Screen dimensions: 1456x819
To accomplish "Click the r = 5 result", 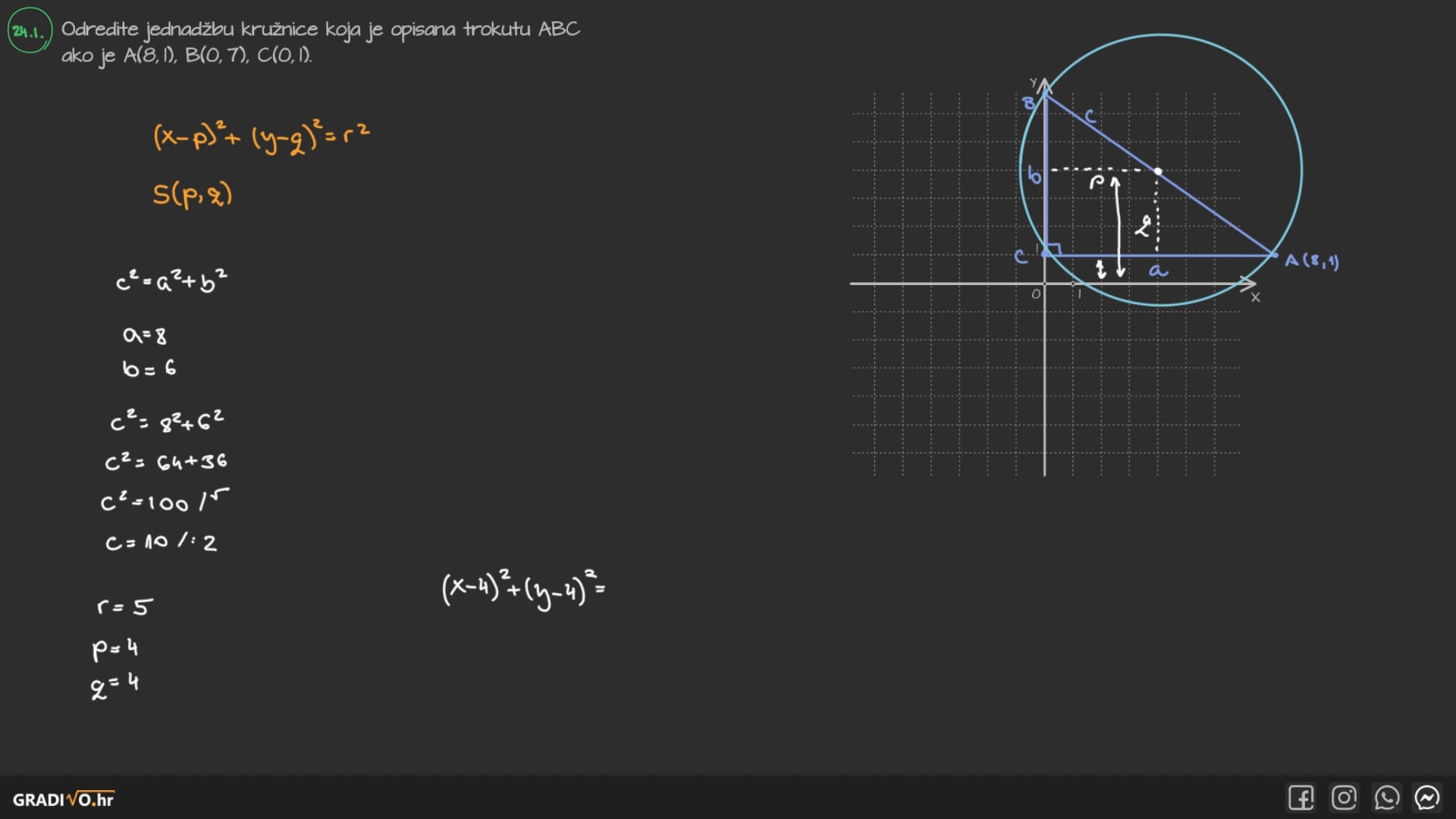I will pos(125,607).
